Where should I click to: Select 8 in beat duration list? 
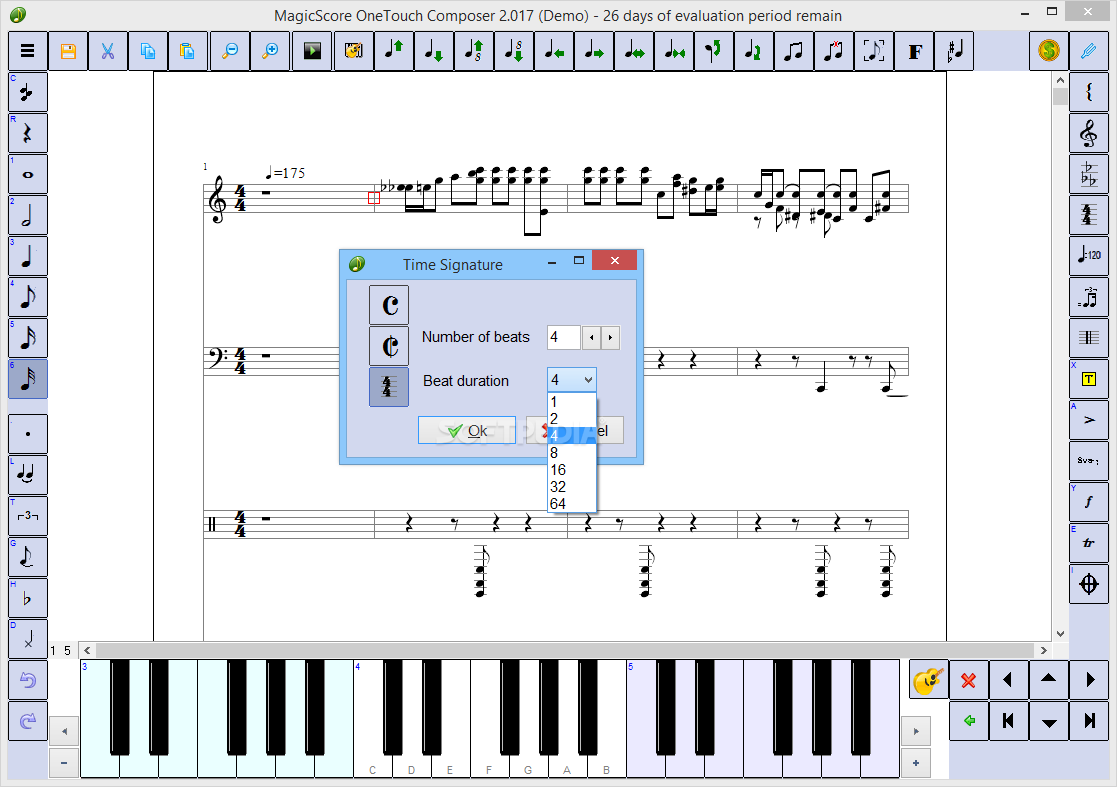[571, 453]
